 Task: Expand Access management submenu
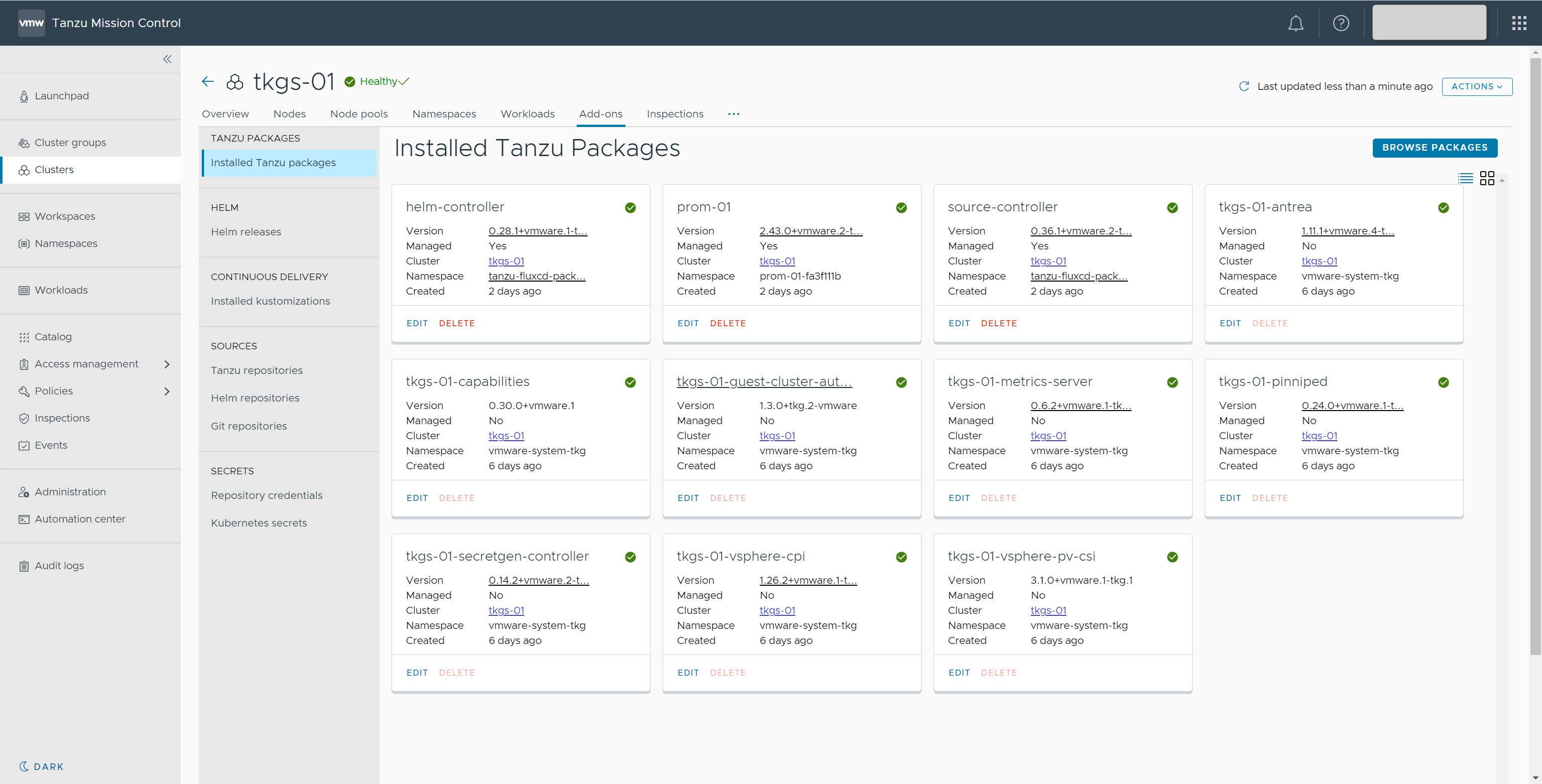tap(167, 364)
